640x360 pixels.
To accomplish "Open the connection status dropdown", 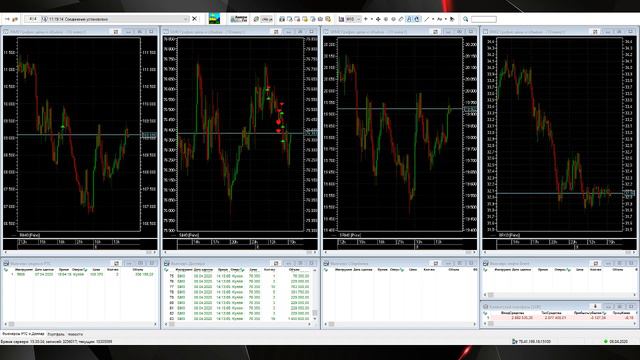I will [x=186, y=19].
